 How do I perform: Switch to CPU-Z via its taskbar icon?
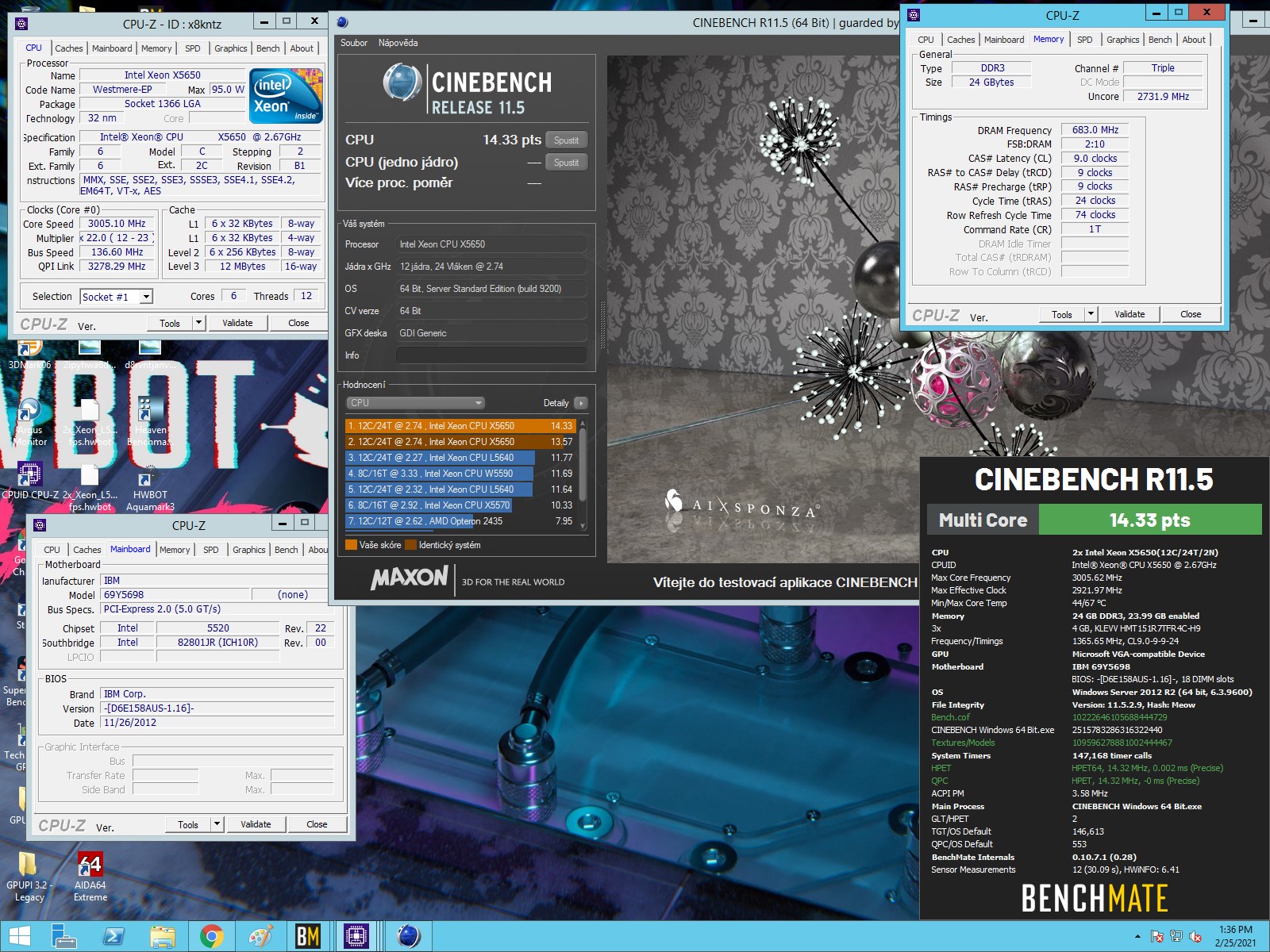(356, 937)
